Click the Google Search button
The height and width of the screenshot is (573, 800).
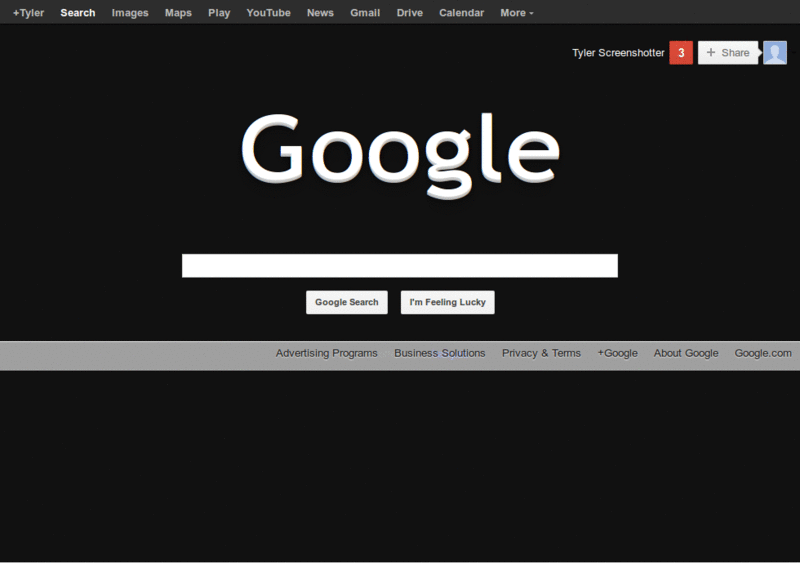point(346,302)
